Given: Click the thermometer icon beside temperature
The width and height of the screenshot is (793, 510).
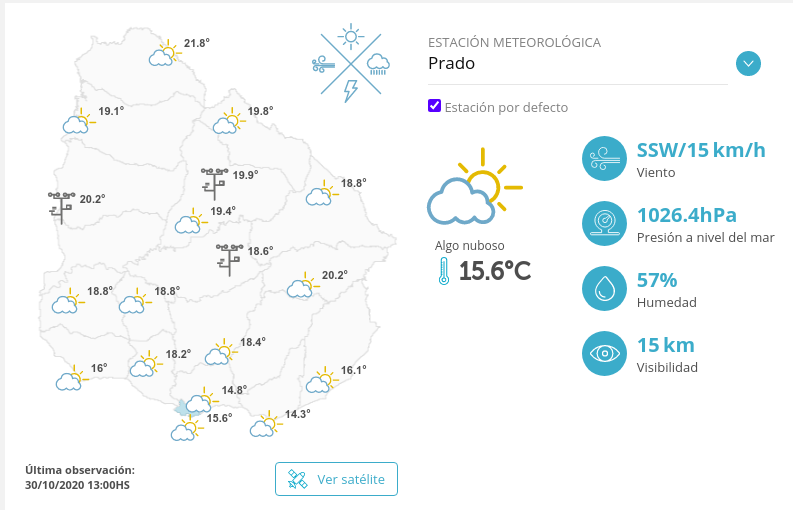Looking at the screenshot, I should click(x=443, y=271).
